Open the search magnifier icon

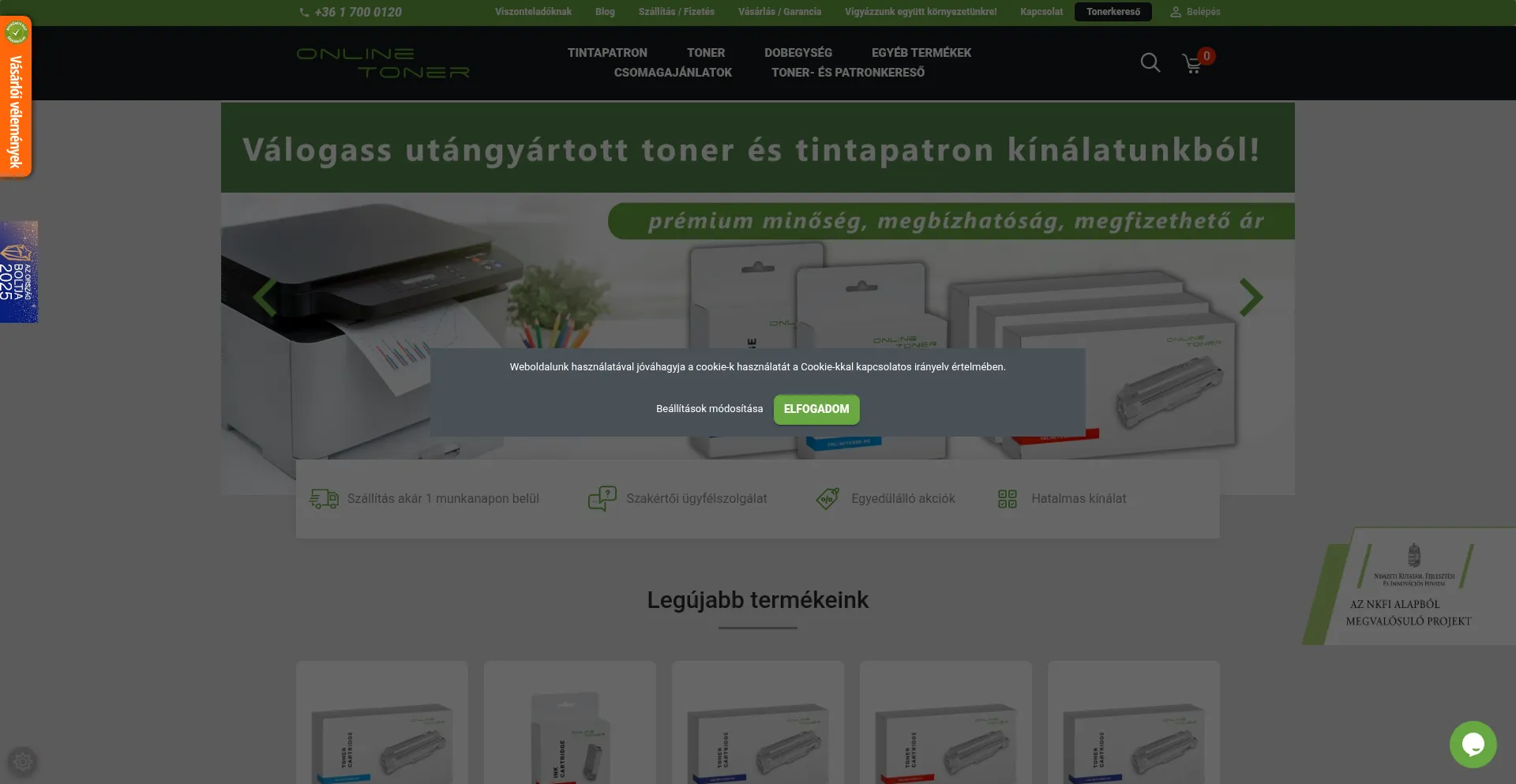click(x=1150, y=62)
